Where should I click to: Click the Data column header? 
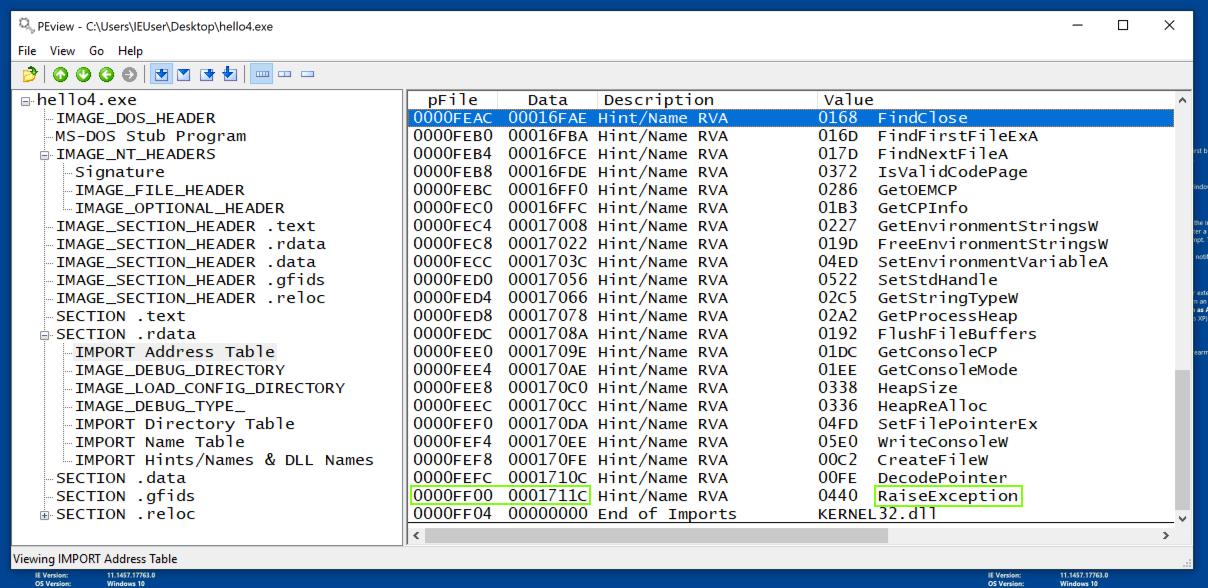click(x=547, y=100)
